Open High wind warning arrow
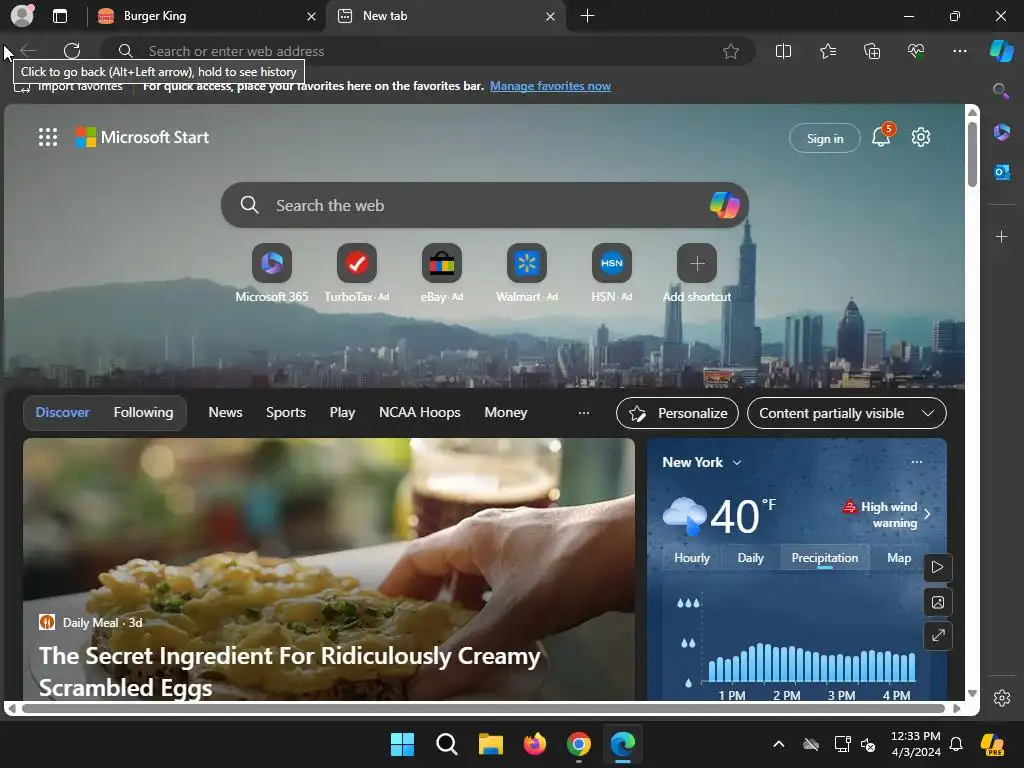This screenshot has height=768, width=1024. tap(927, 514)
